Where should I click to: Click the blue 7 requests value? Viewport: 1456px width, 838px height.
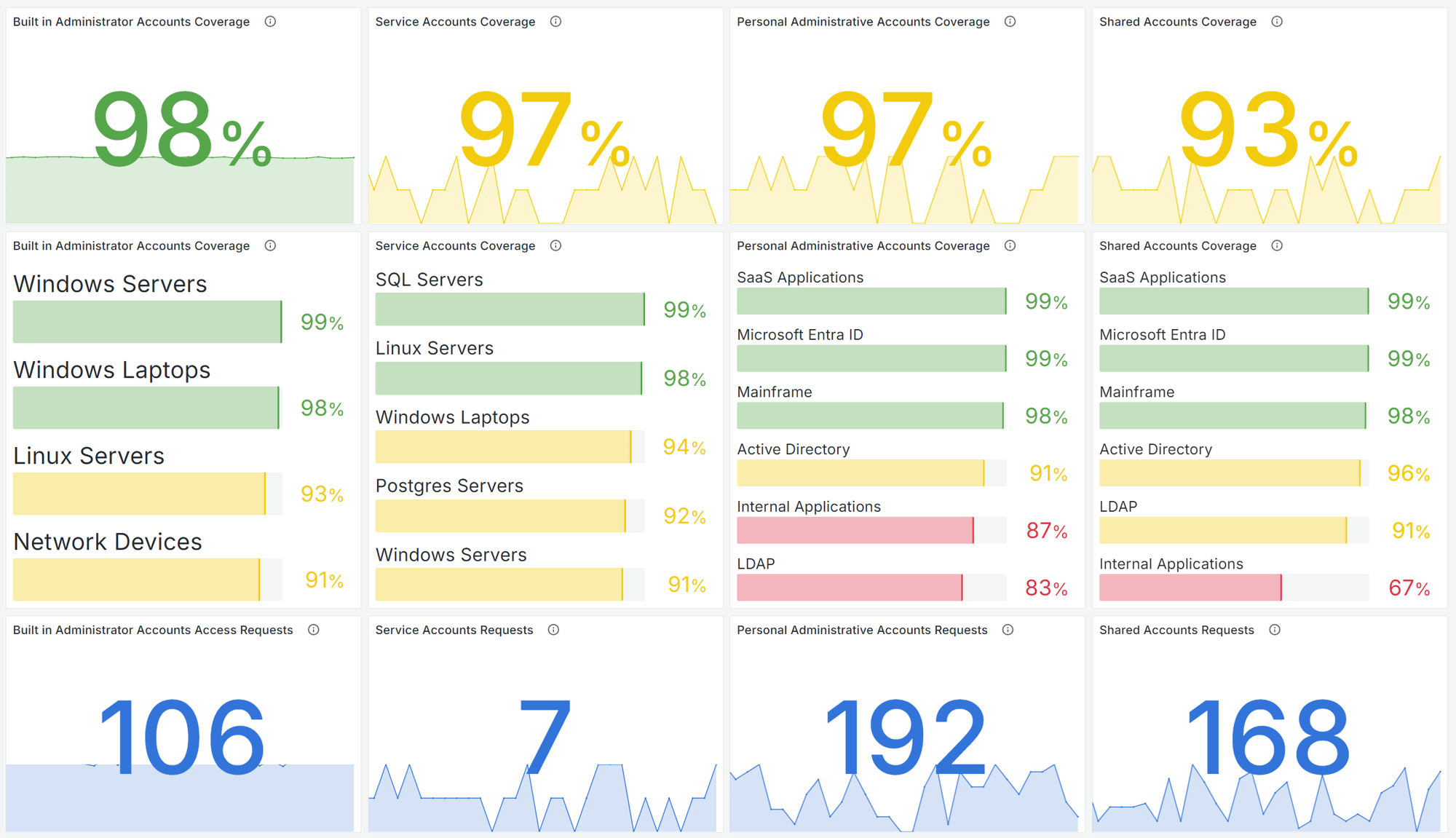coord(545,737)
